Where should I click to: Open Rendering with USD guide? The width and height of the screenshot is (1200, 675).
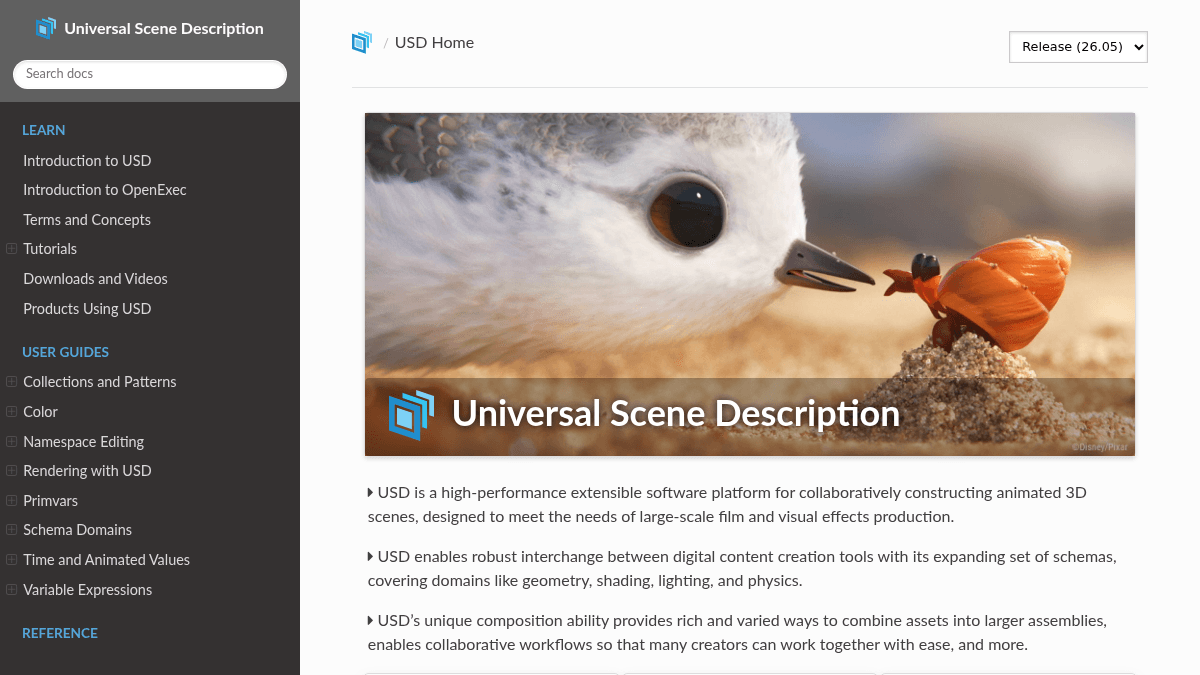pyautogui.click(x=87, y=471)
